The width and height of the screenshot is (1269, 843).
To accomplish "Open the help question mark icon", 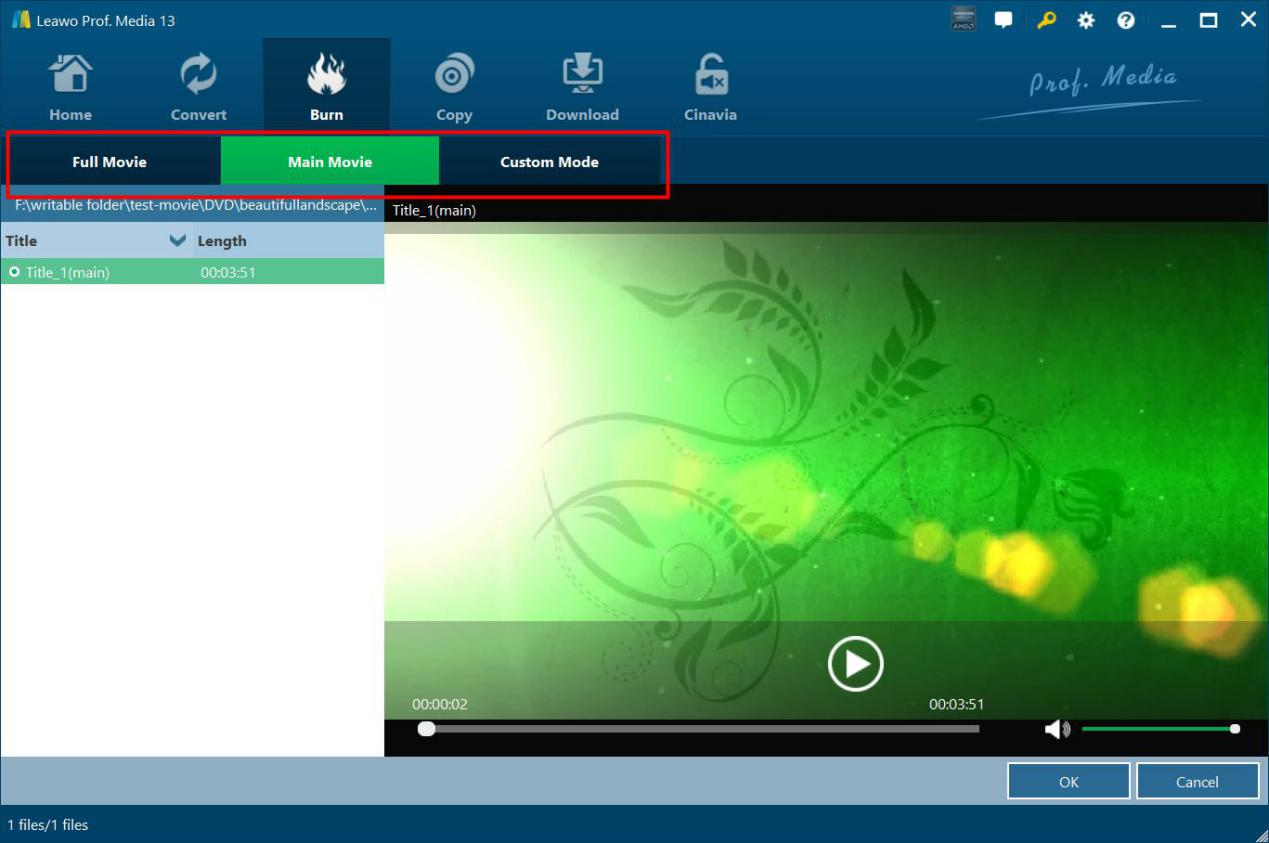I will tap(1126, 20).
